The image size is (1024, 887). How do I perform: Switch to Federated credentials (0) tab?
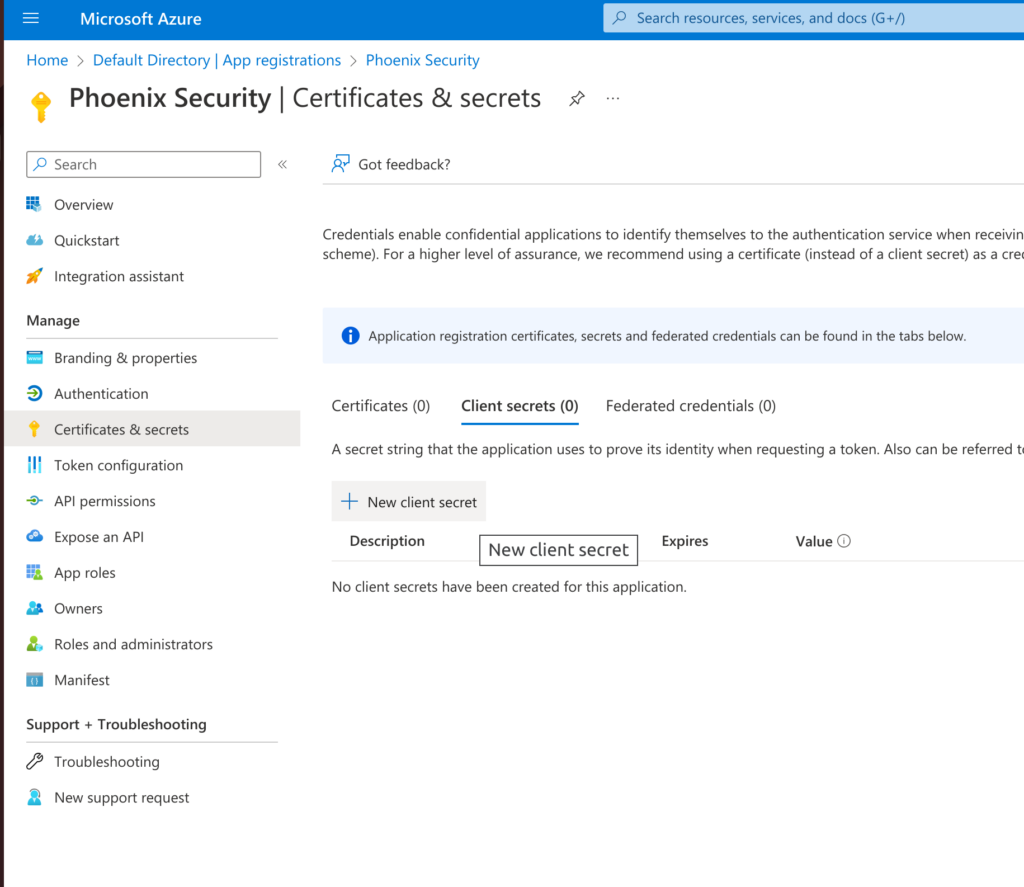tap(691, 406)
